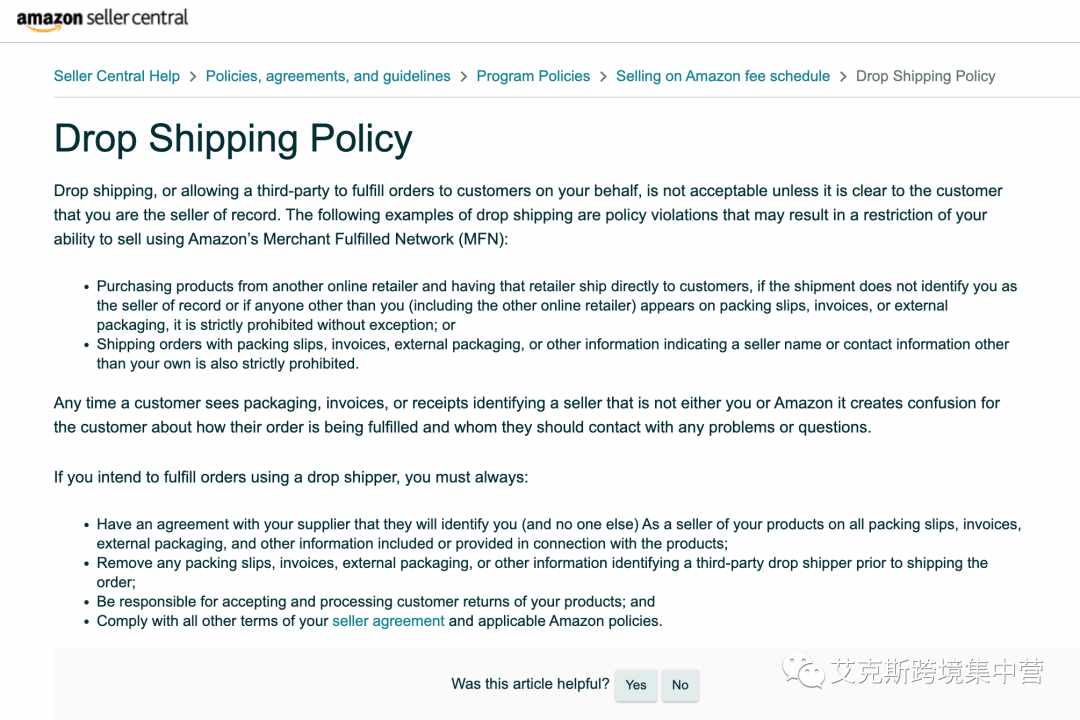Click the 'Was this article helpful?' prompt

coord(530,684)
